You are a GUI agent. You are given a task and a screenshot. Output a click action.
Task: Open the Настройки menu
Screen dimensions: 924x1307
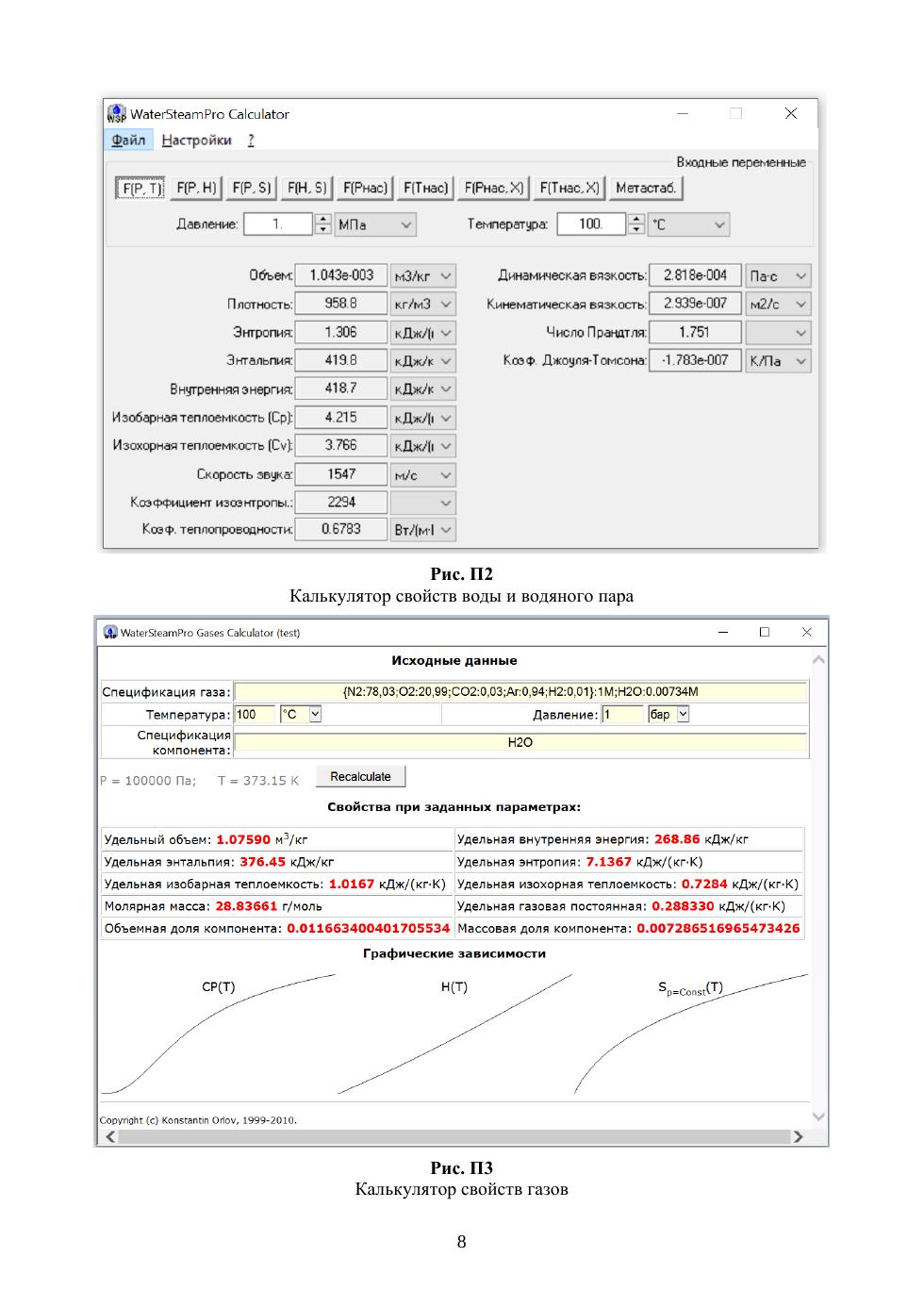point(196,141)
